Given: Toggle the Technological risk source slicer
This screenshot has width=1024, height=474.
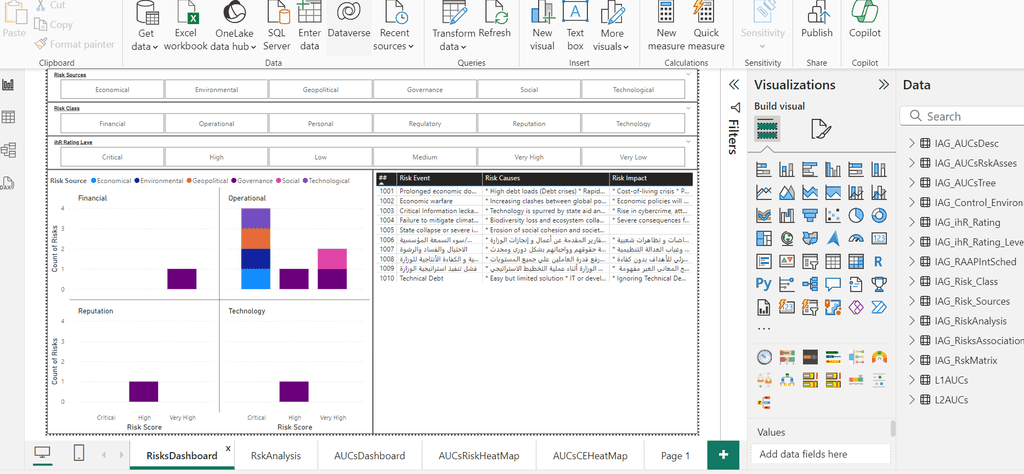Looking at the screenshot, I should pos(633,89).
